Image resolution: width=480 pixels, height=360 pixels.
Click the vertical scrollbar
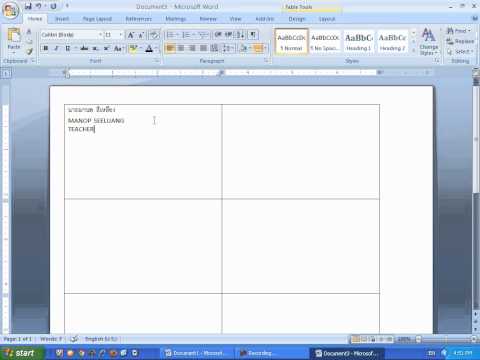[x=476, y=197]
